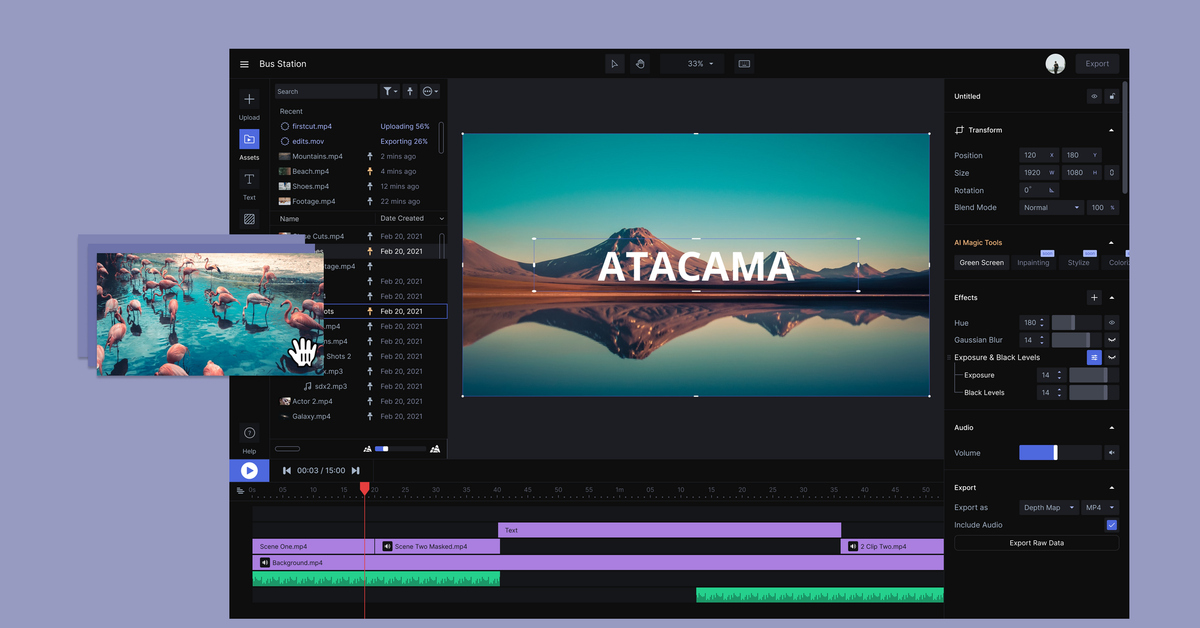
Task: Open the hamburger menu beside Bus Station
Action: pyautogui.click(x=244, y=64)
